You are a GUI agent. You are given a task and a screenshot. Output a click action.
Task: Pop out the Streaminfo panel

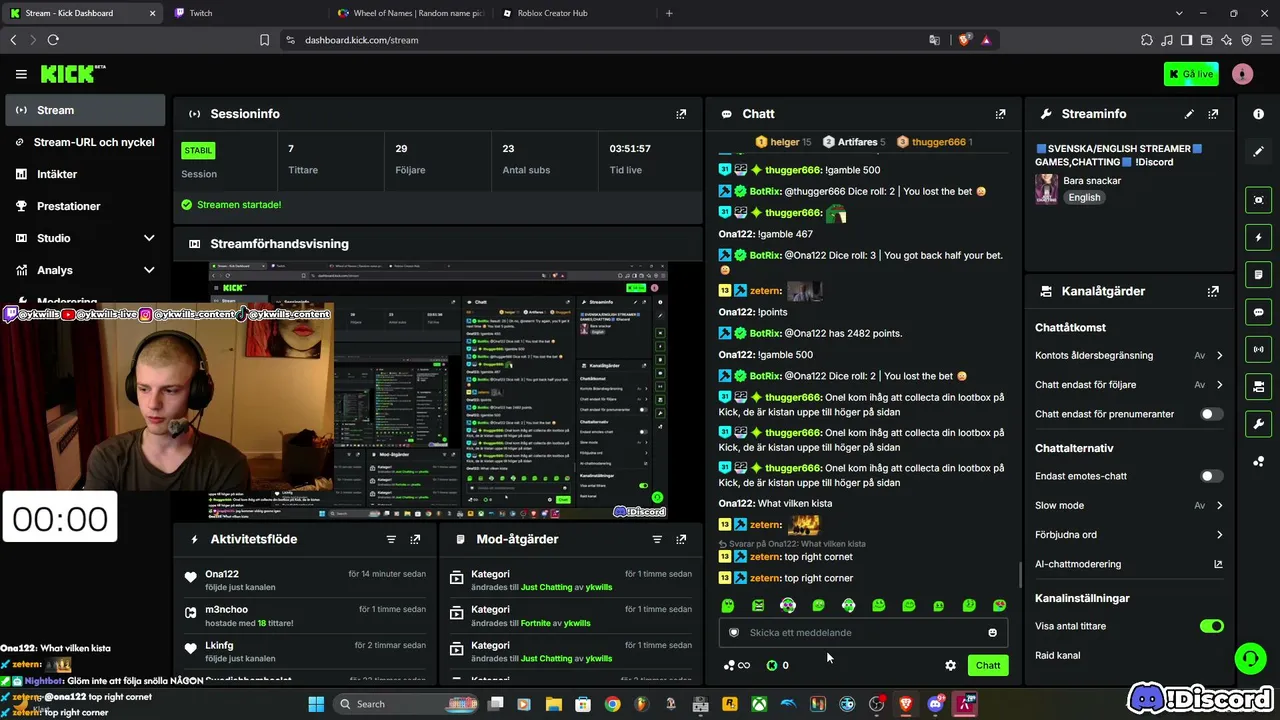pyautogui.click(x=1213, y=114)
